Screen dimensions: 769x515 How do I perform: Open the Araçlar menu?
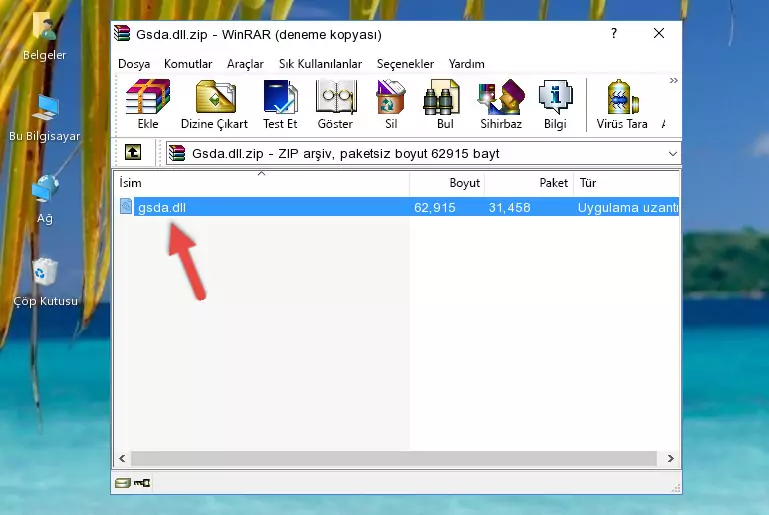click(245, 64)
